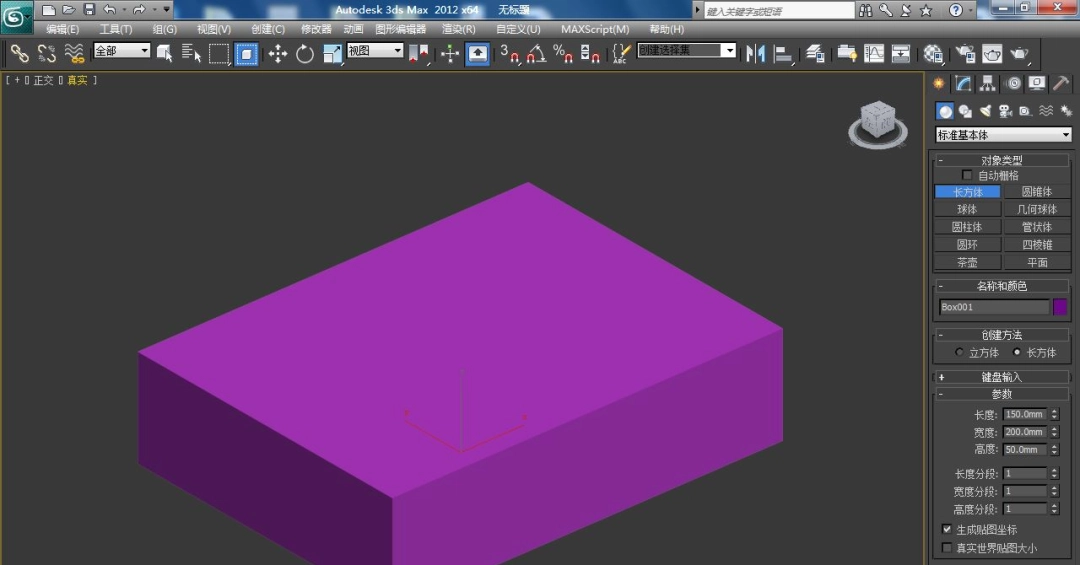Image resolution: width=1080 pixels, height=565 pixels.
Task: Activate the Select Object tool
Action: click(165, 53)
